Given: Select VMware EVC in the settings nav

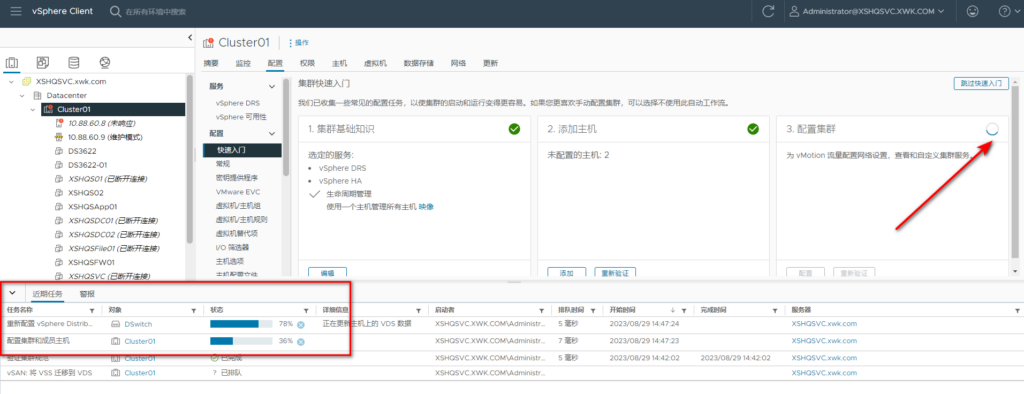Looking at the screenshot, I should pos(238,192).
